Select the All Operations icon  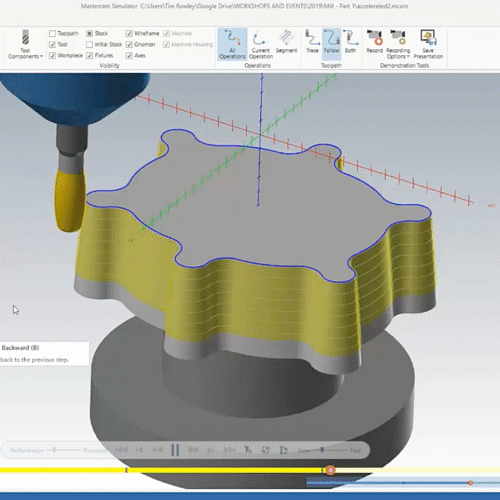click(232, 44)
